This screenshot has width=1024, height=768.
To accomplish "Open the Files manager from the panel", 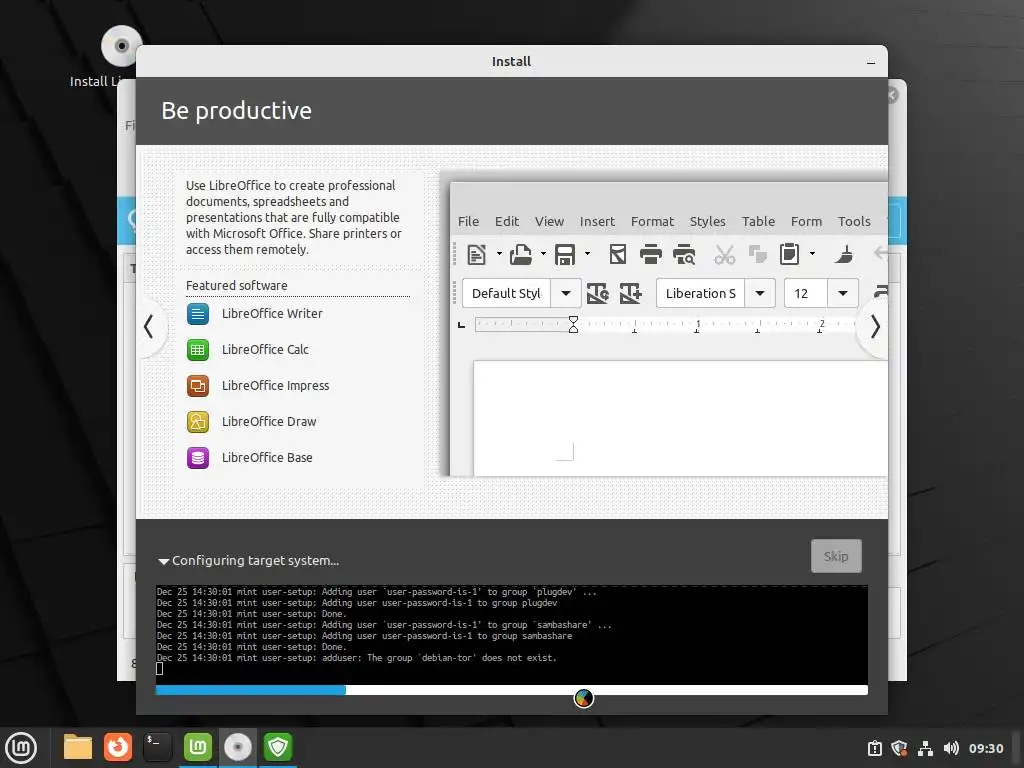I will 78,747.
